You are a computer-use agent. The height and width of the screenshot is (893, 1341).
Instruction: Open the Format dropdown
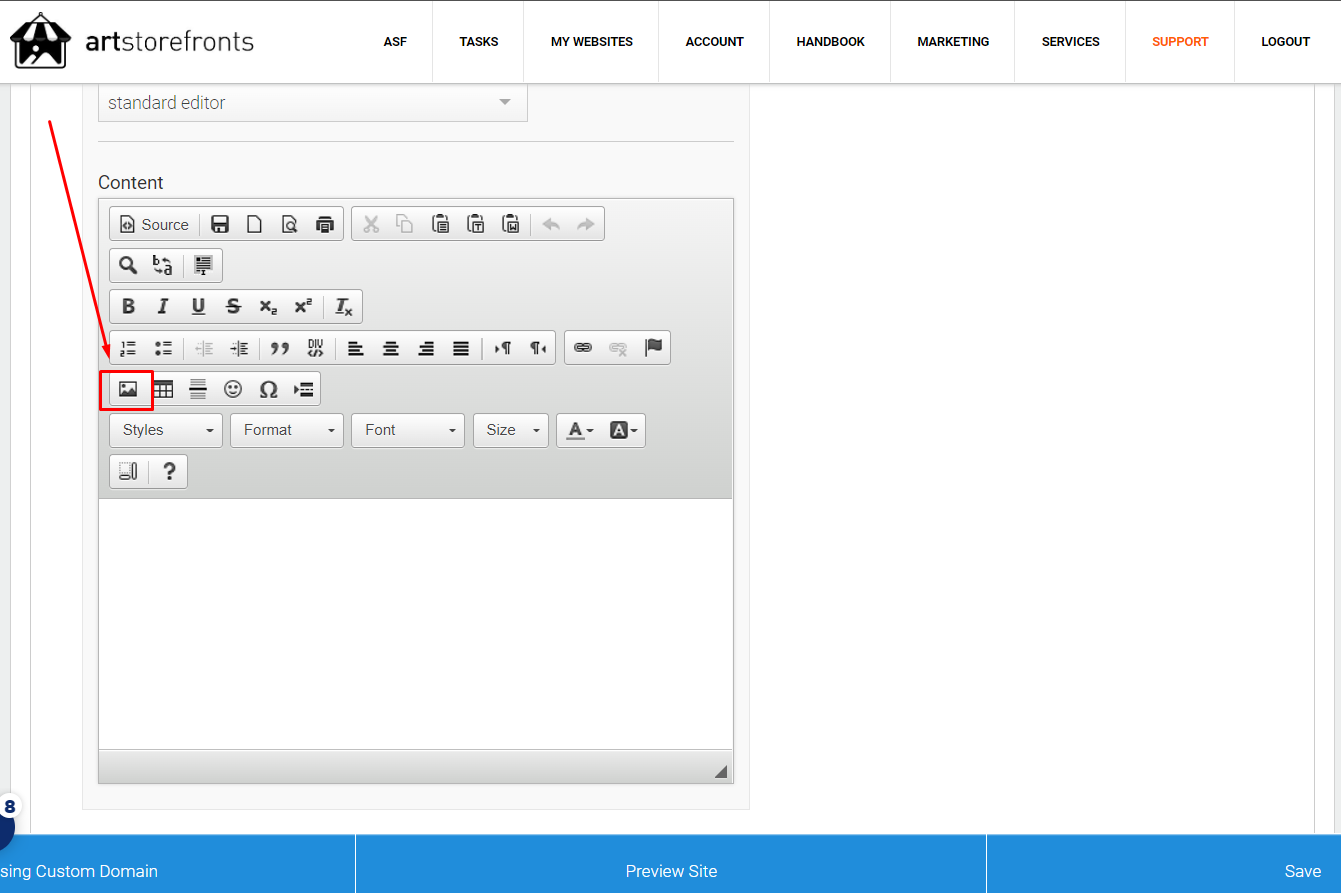pyautogui.click(x=287, y=430)
